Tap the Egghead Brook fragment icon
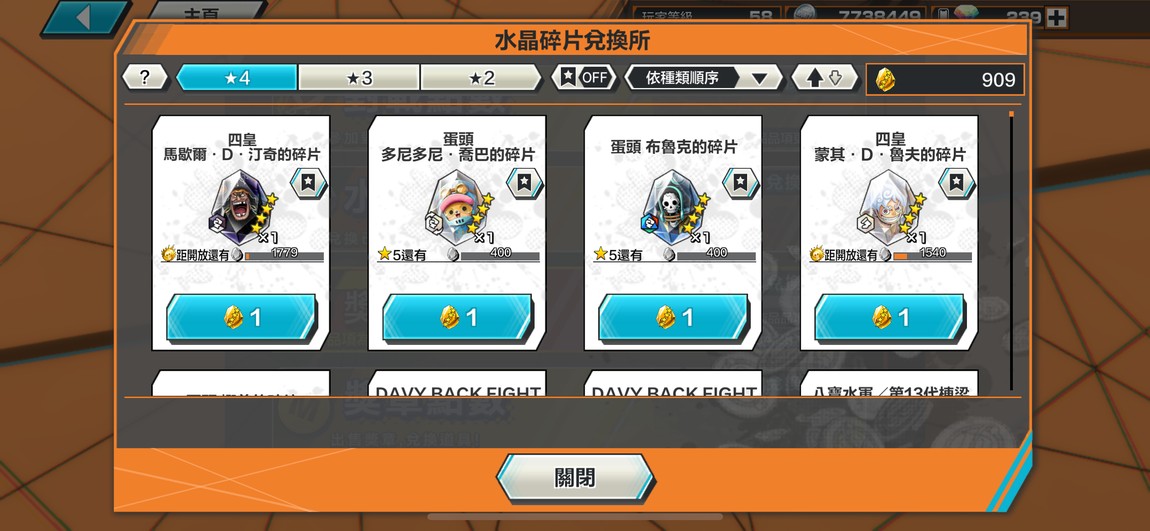1150x531 pixels. pyautogui.click(x=673, y=206)
